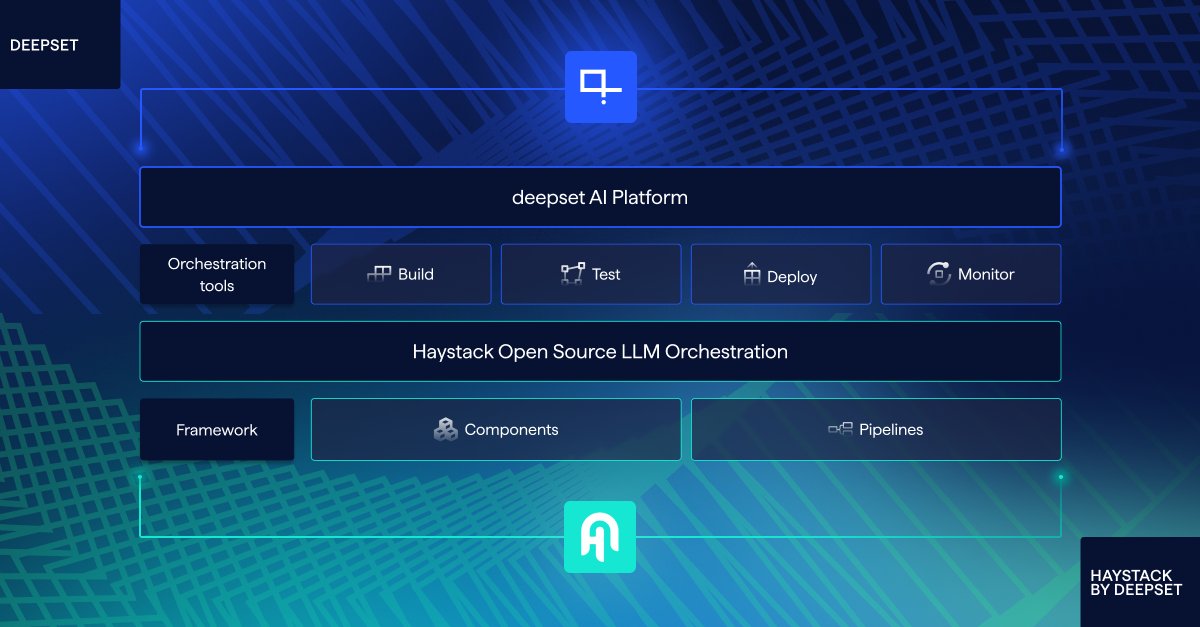Click the deepset AI Platform banner
Image resolution: width=1200 pixels, height=627 pixels.
(x=600, y=197)
